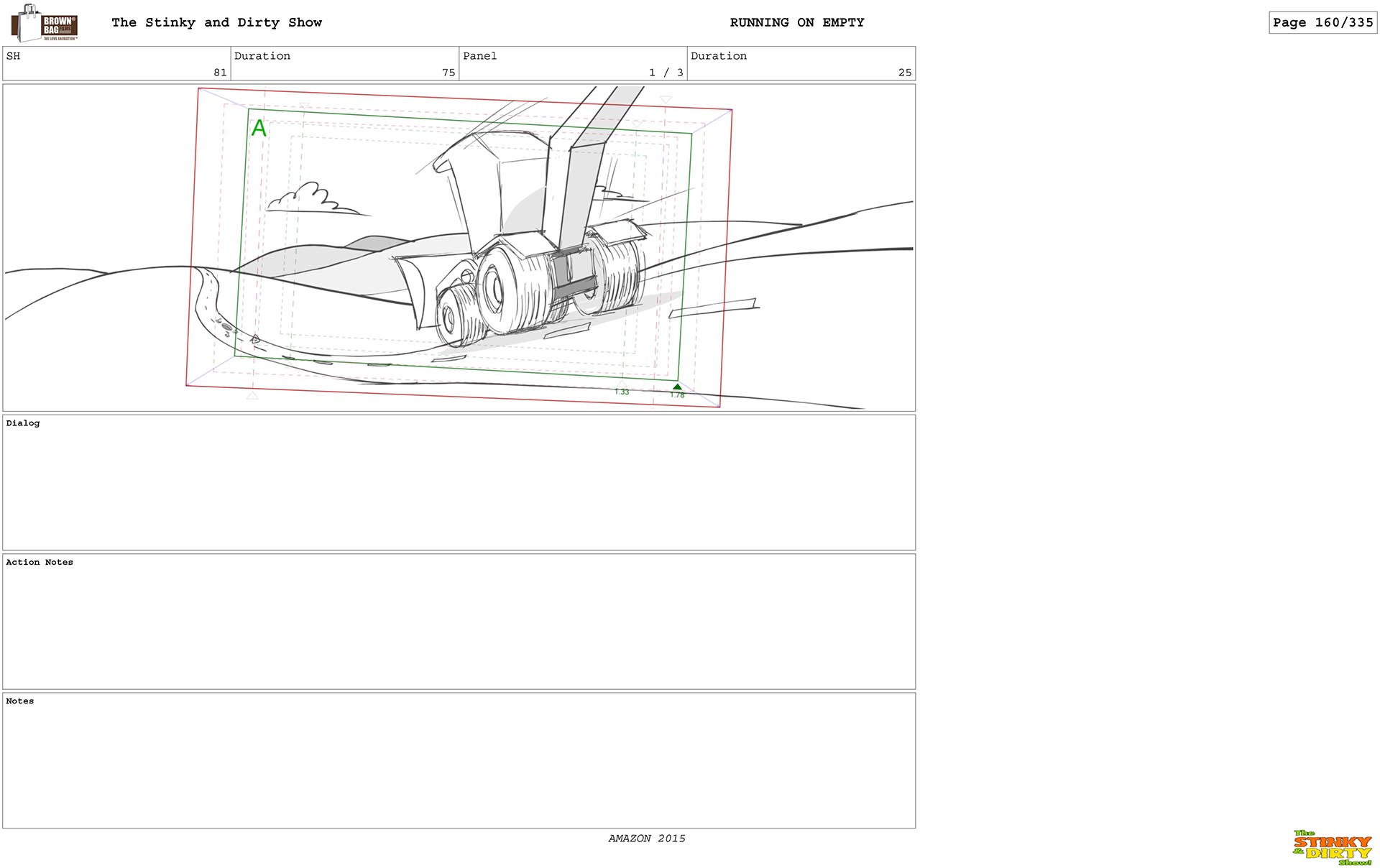Click the SH value 81
Image resolution: width=1380 pixels, height=868 pixels.
tap(220, 73)
